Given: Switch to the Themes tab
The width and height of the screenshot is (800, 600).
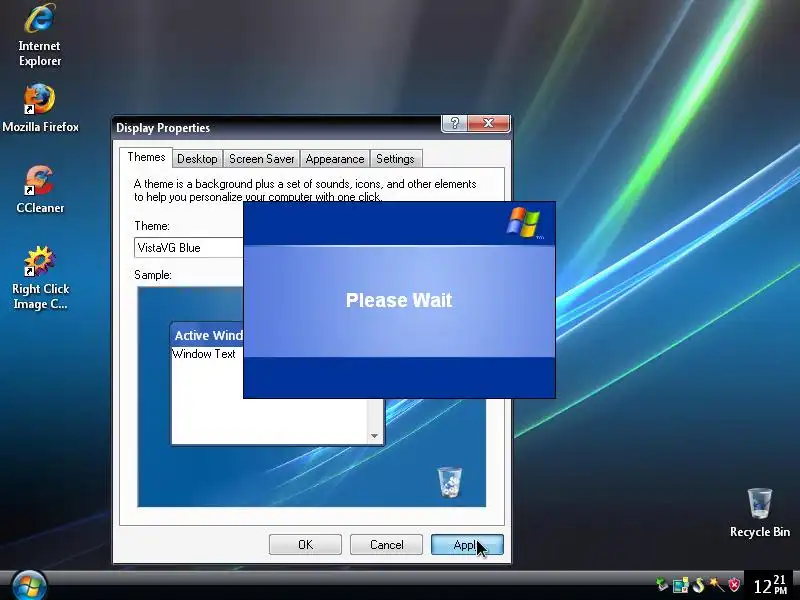Looking at the screenshot, I should click(146, 157).
